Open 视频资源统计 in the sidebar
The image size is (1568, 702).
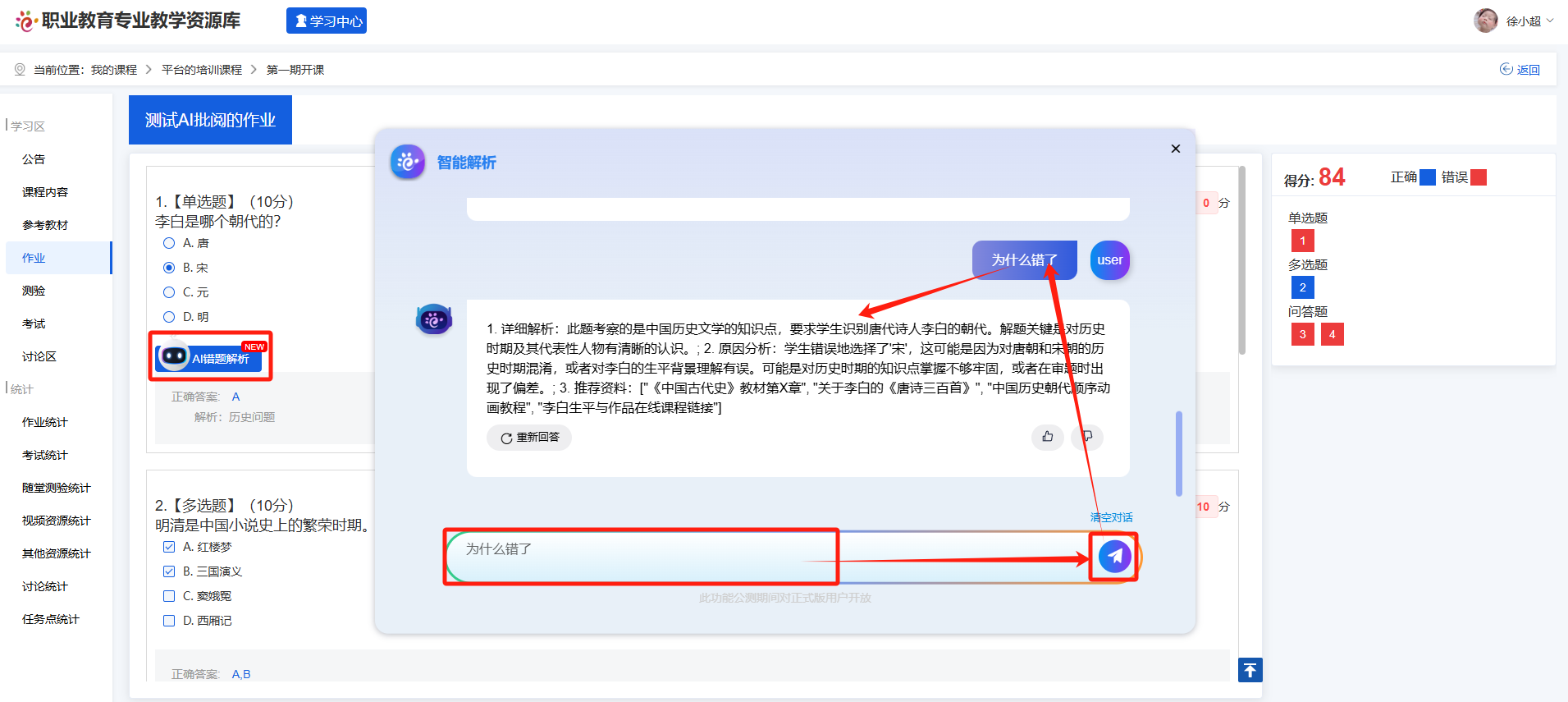coord(57,521)
